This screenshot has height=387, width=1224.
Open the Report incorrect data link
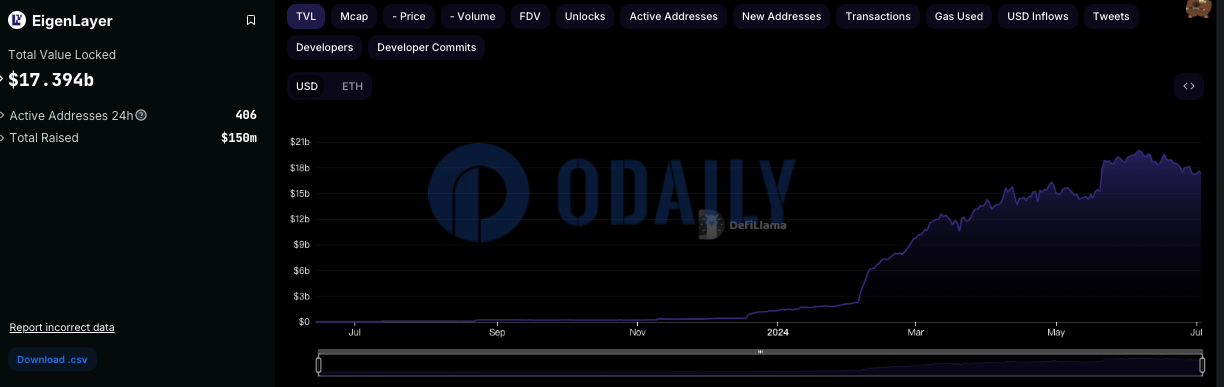tap(62, 327)
